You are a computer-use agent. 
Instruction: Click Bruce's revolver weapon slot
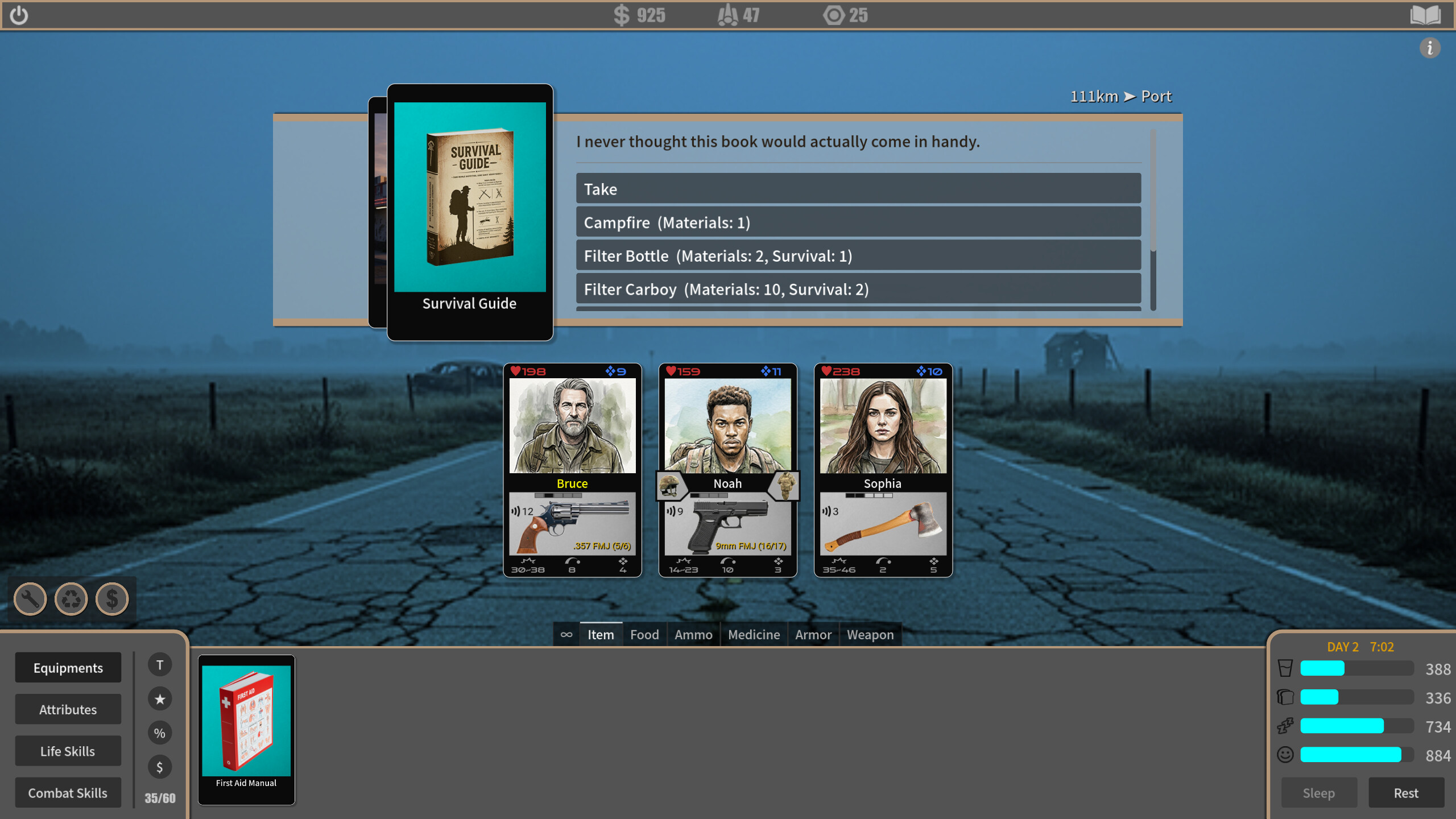(572, 524)
